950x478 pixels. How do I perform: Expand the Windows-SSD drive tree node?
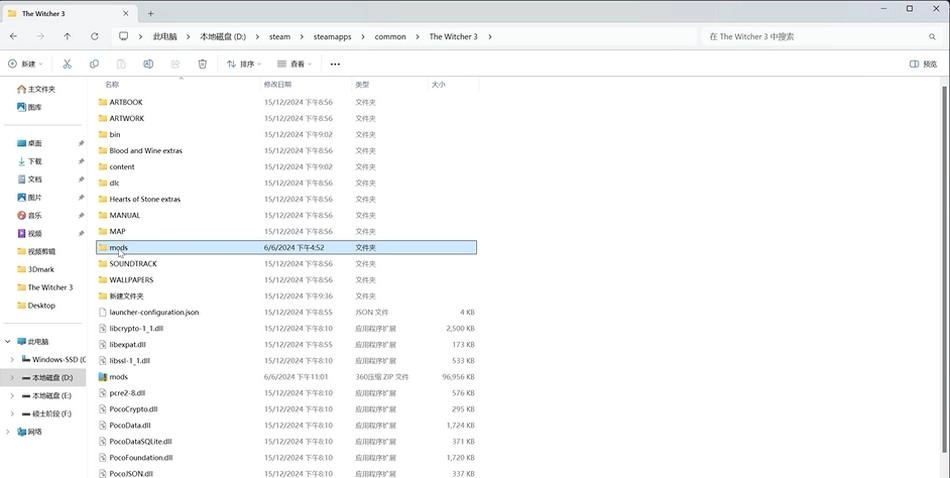coord(11,359)
